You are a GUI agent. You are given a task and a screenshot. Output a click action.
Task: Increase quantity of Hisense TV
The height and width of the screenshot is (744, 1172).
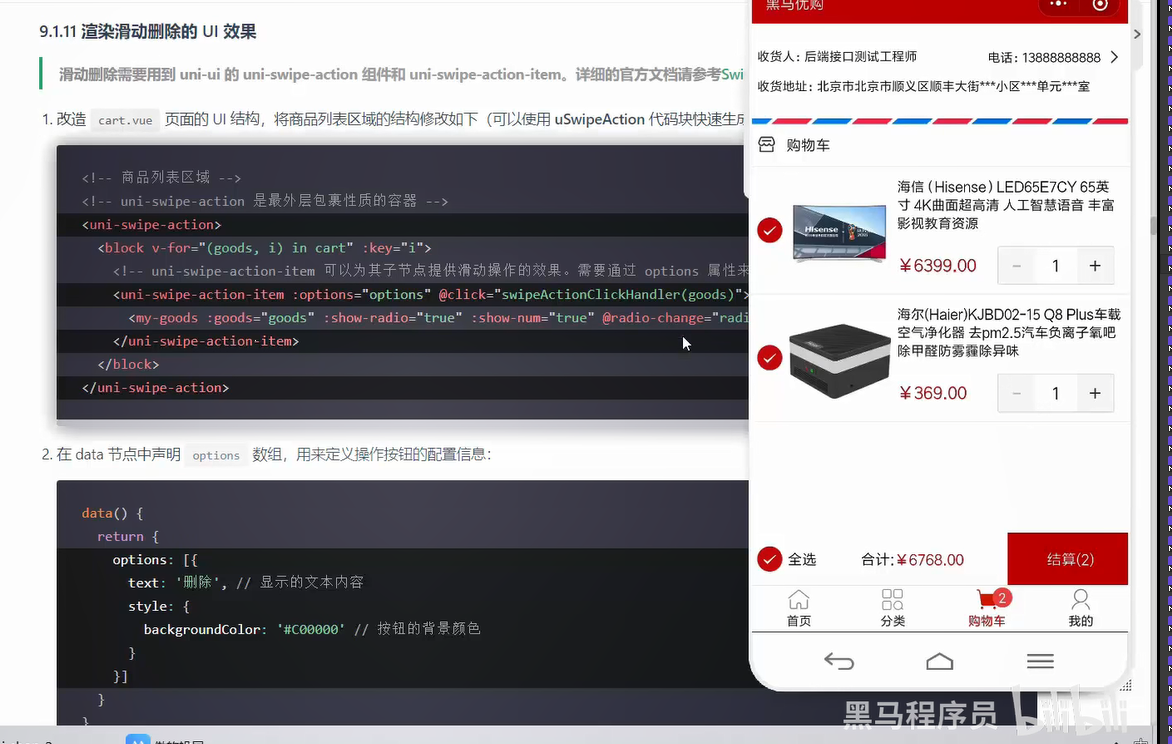pos(1095,266)
